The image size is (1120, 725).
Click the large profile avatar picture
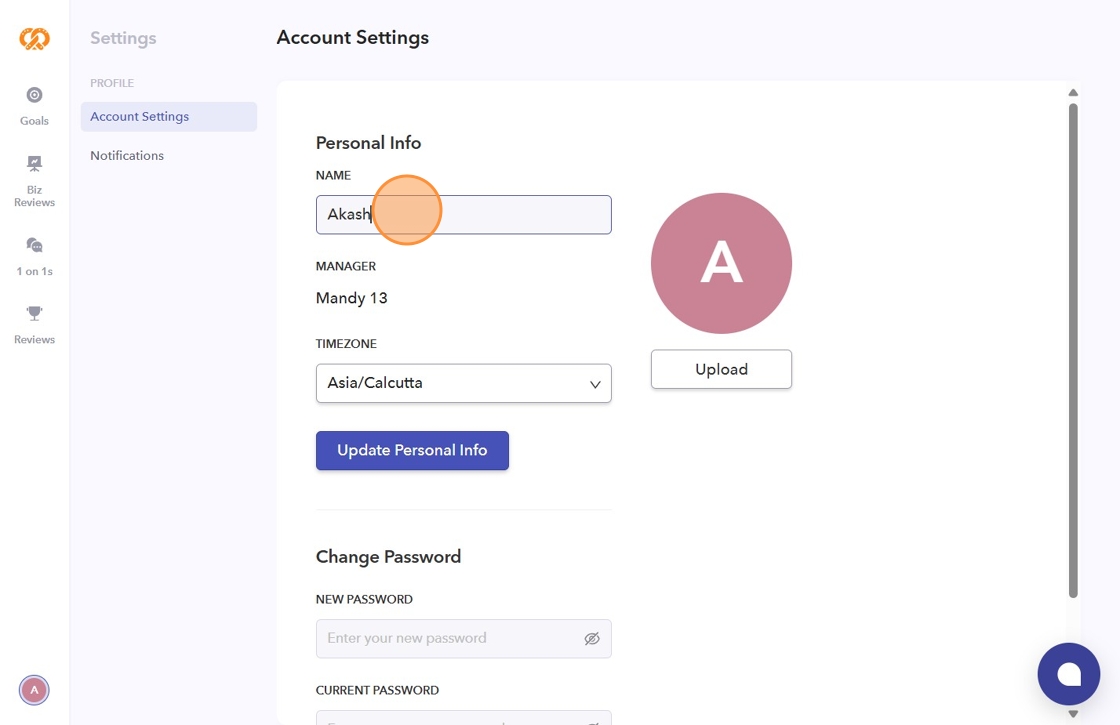(x=721, y=263)
